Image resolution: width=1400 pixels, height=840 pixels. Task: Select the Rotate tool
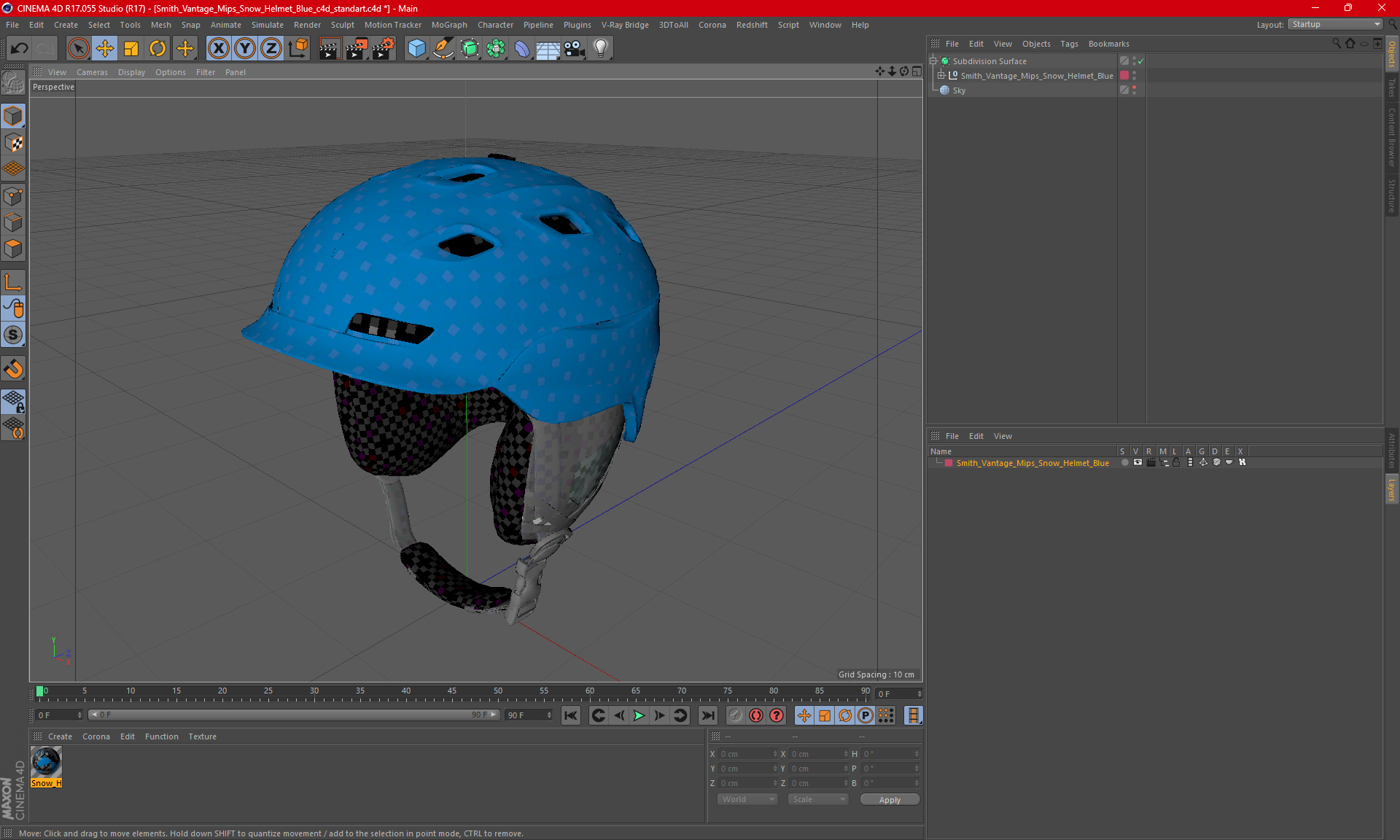157,49
